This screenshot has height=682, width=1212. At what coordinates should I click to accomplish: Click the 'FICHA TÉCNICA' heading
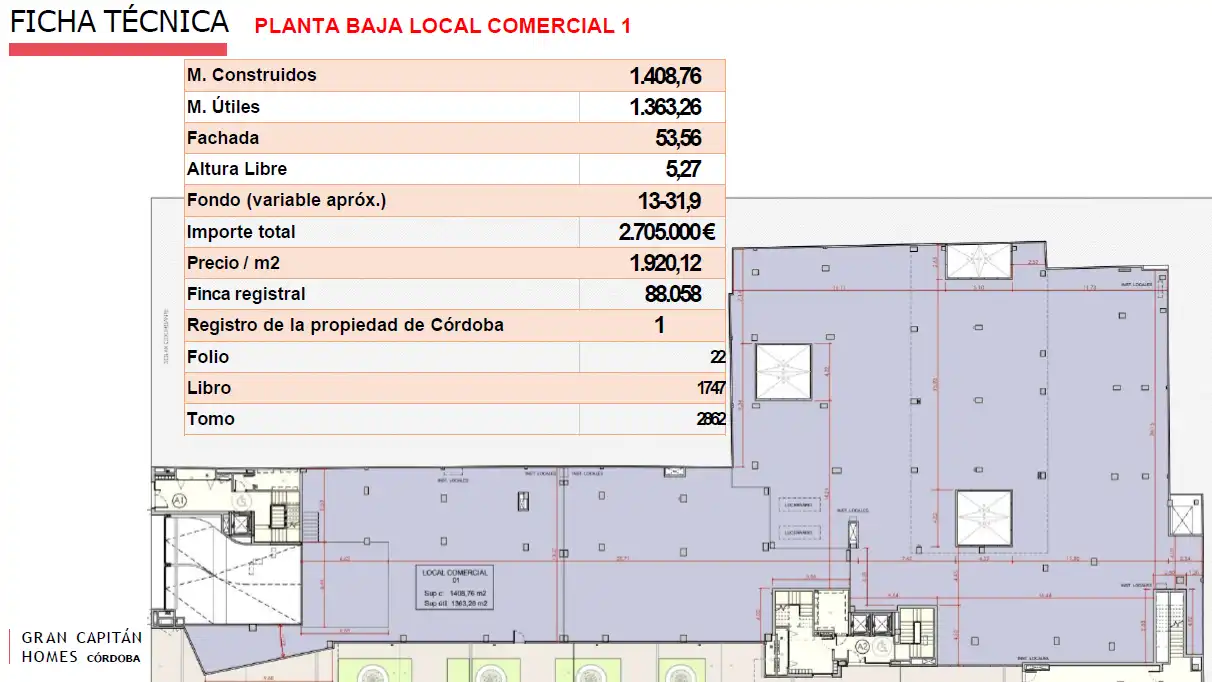tap(118, 22)
